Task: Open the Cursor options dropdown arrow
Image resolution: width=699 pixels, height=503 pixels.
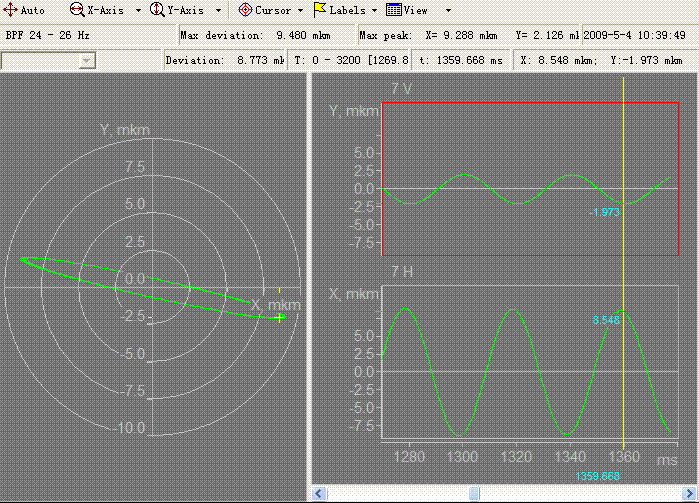Action: click(300, 10)
